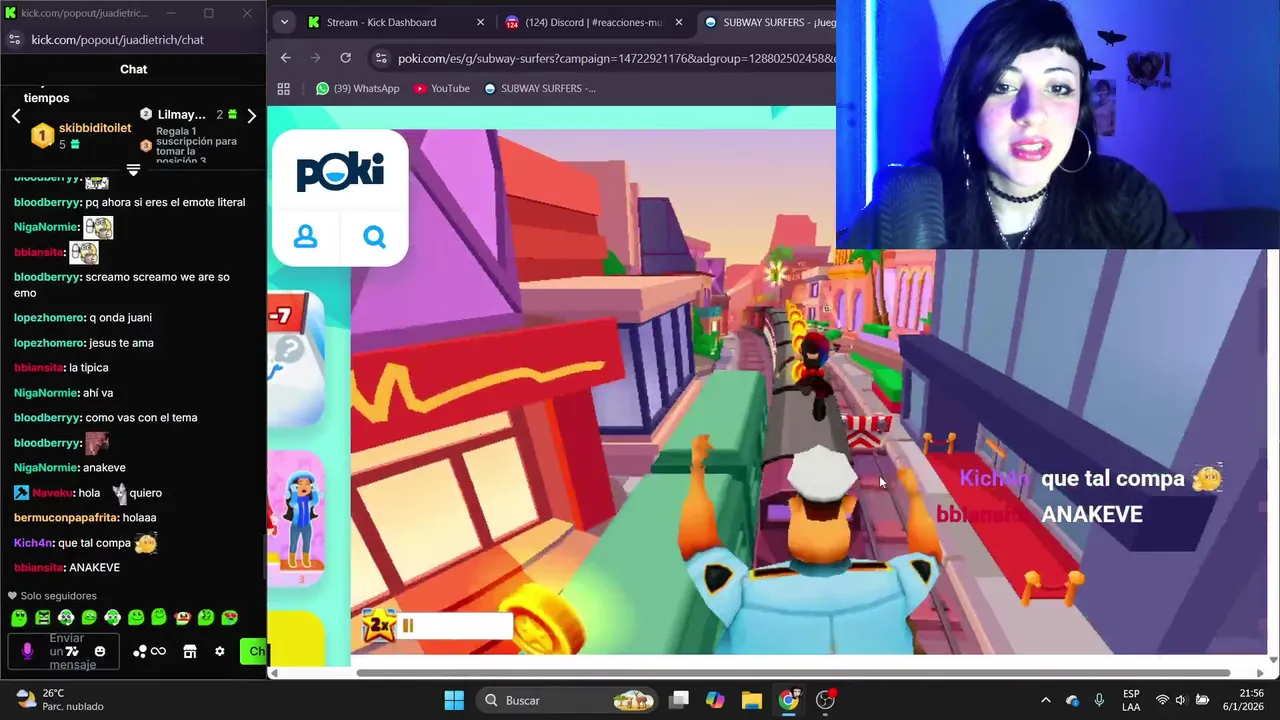
Task: Collapse the leaderboard panel handle
Action: click(133, 169)
